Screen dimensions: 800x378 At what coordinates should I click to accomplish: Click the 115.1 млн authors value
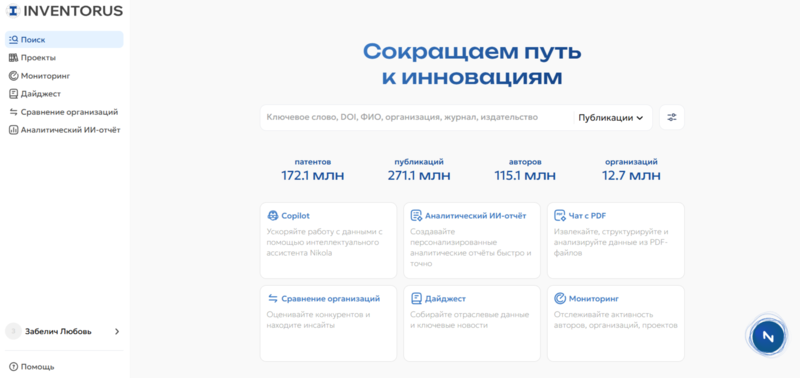point(525,175)
